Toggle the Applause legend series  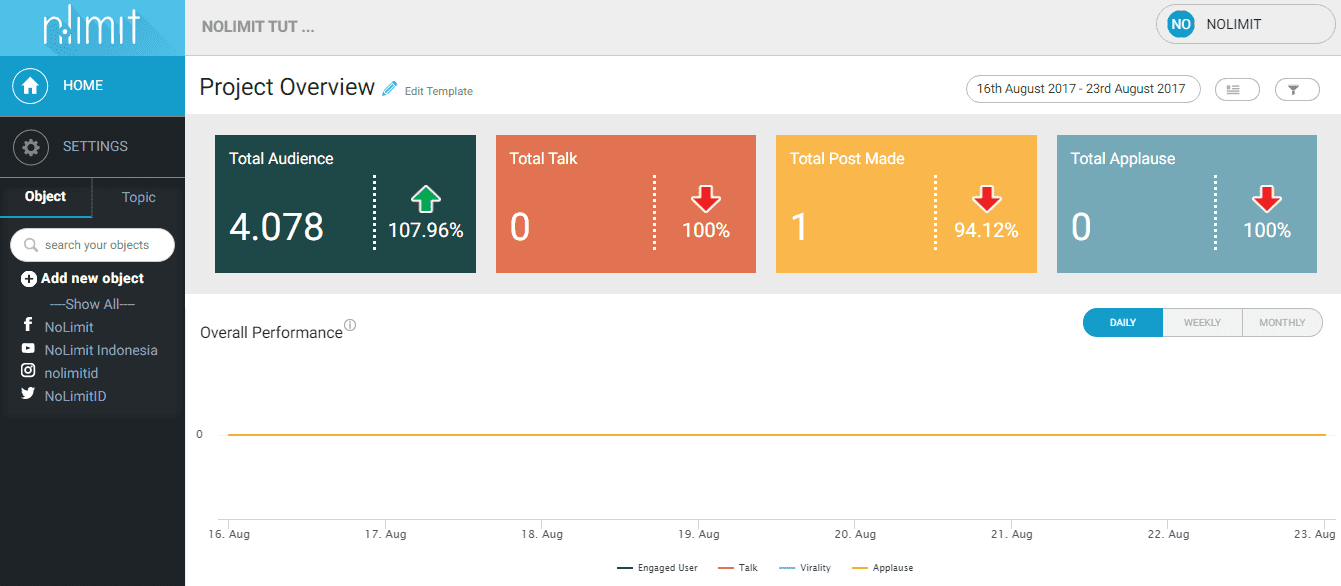pos(883,568)
